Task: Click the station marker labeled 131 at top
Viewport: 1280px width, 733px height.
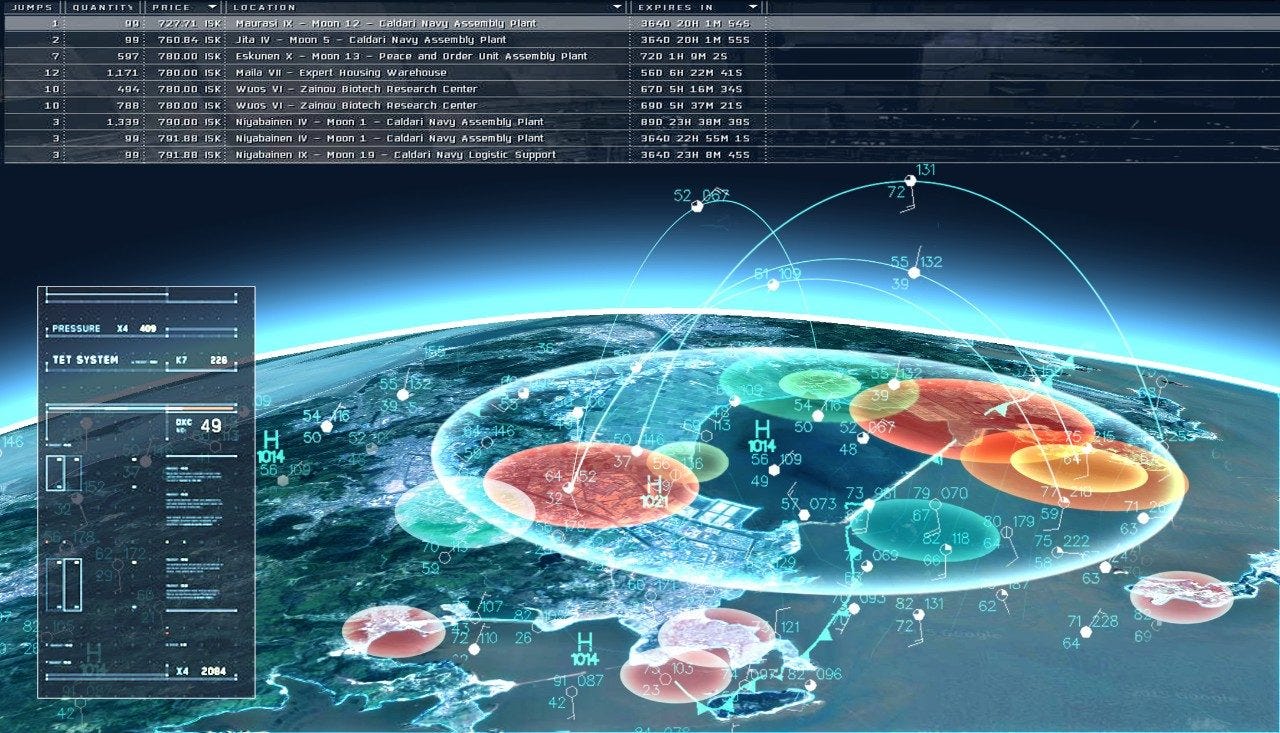Action: pyautogui.click(x=909, y=181)
